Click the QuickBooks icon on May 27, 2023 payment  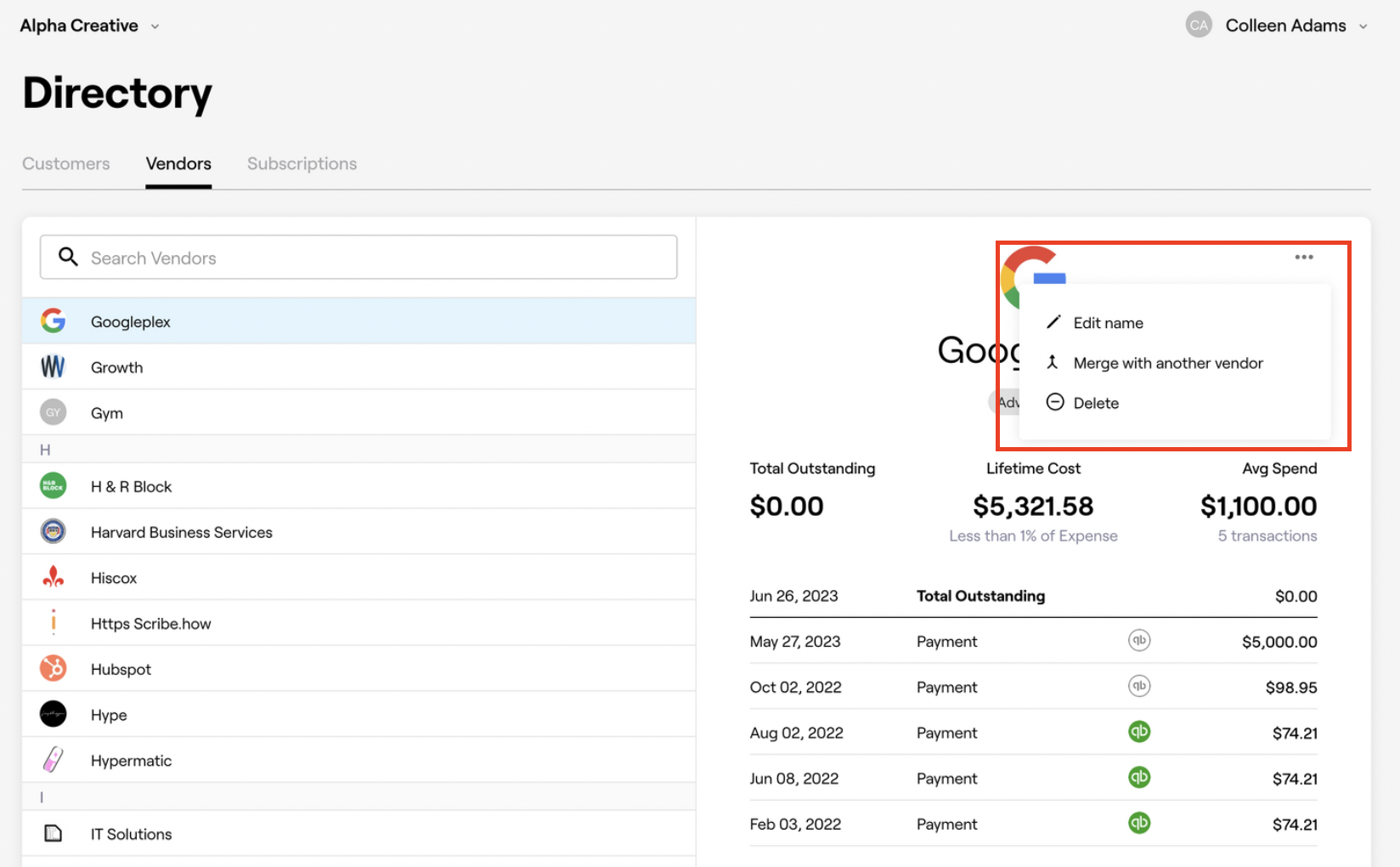(x=1139, y=640)
